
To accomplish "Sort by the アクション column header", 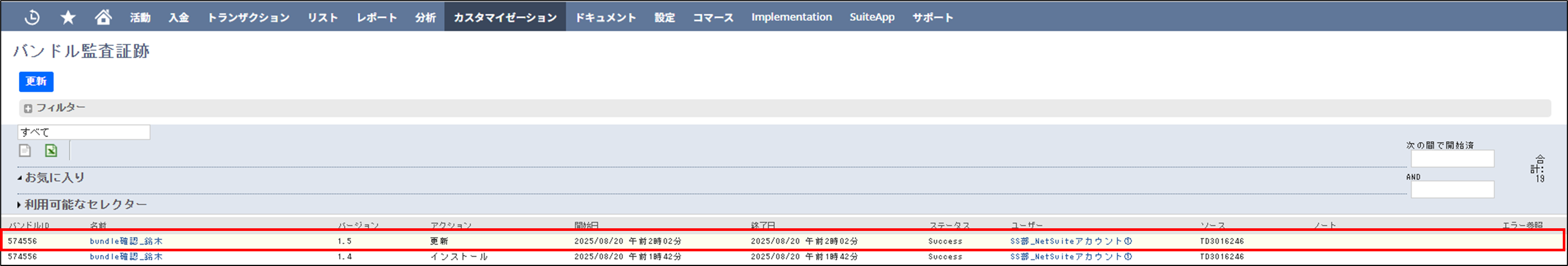I will 451,225.
